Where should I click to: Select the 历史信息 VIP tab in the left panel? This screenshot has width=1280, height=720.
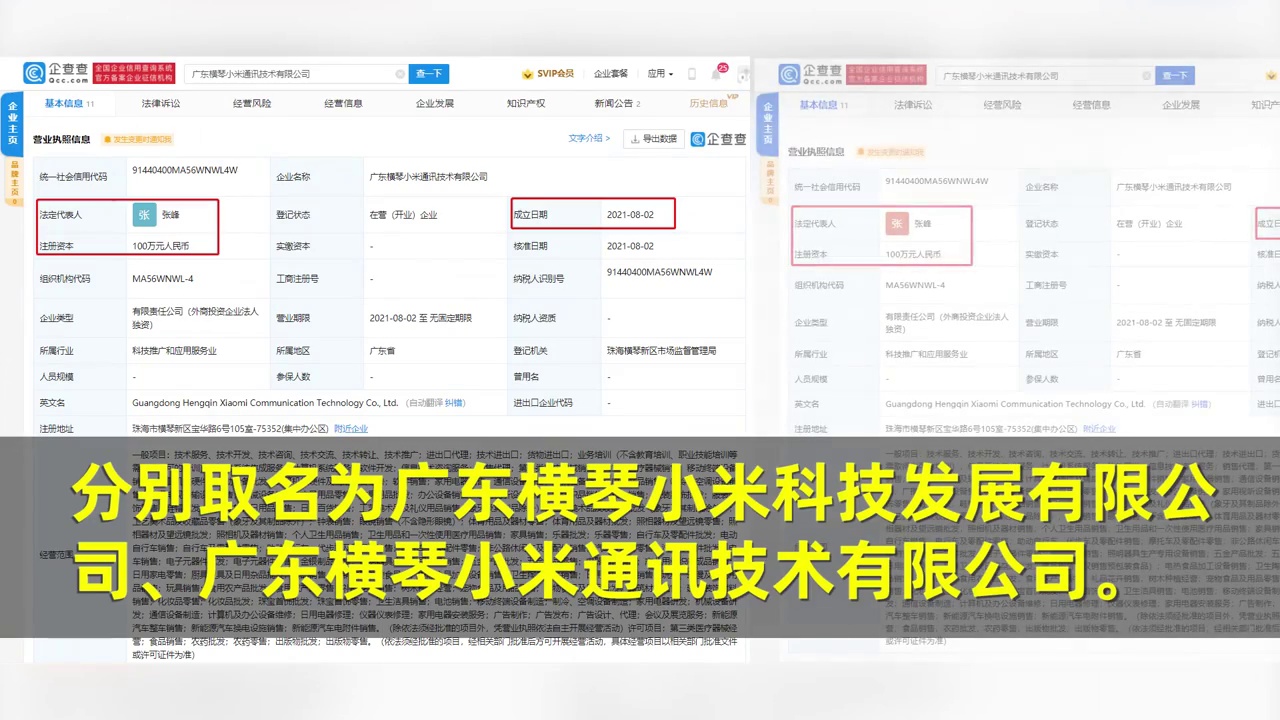click(711, 103)
